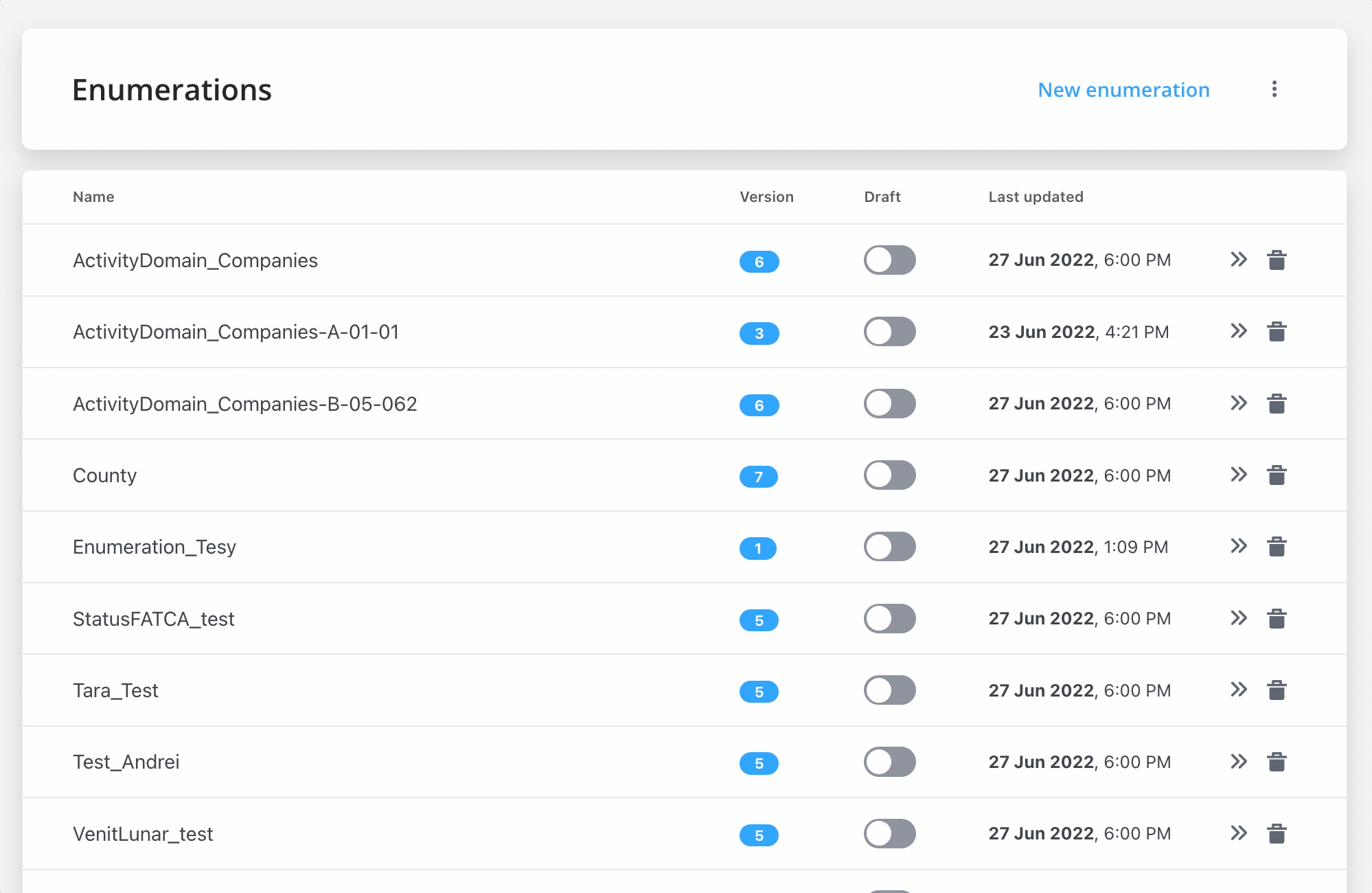Toggle Draft switch for Tara_Test
Image resolution: width=1372 pixels, height=893 pixels.
point(890,690)
